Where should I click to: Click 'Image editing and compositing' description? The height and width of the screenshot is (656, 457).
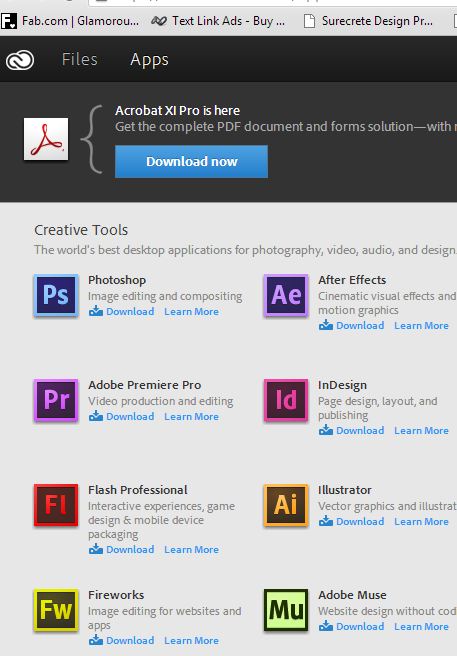(165, 296)
